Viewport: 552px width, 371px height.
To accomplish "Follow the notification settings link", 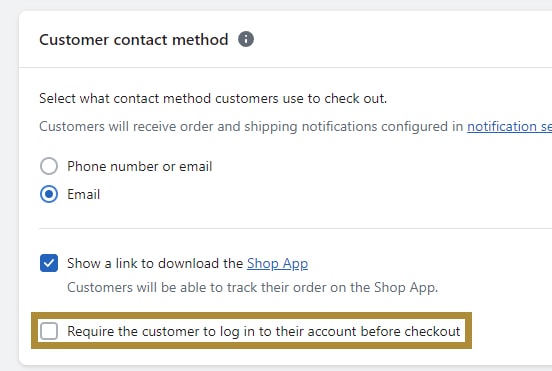I will (509, 127).
